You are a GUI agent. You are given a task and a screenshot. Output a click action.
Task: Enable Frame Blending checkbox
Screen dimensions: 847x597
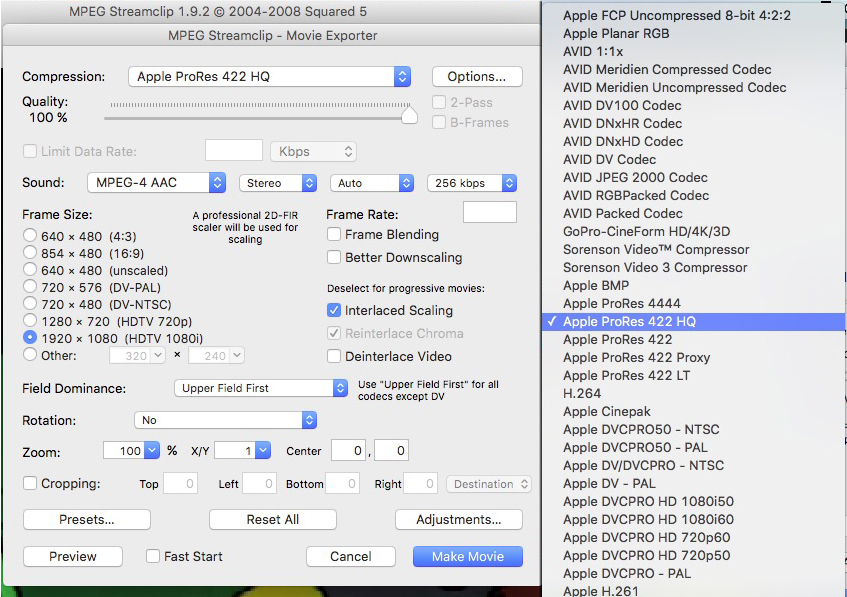pos(334,234)
